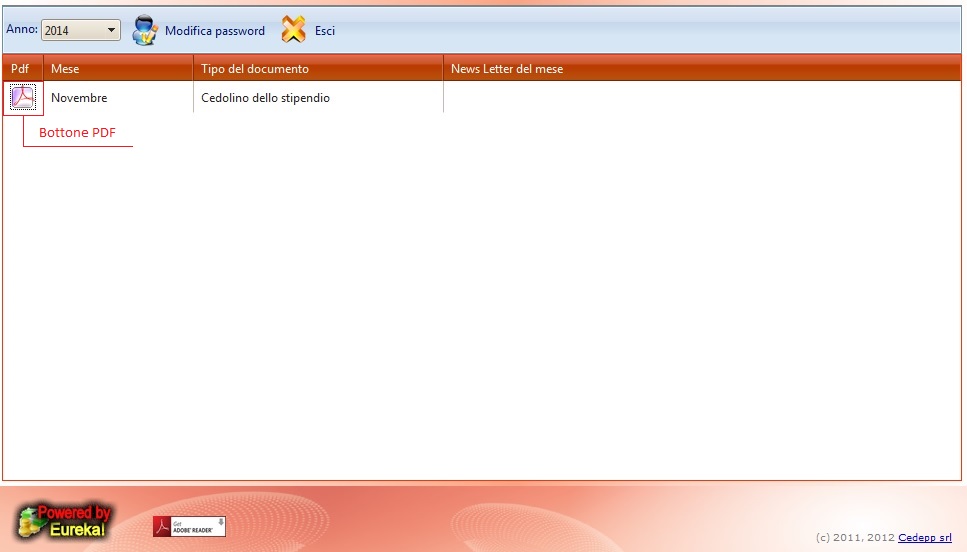967x552 pixels.
Task: Open the Novembre payslip PDF icon
Action: click(22, 97)
